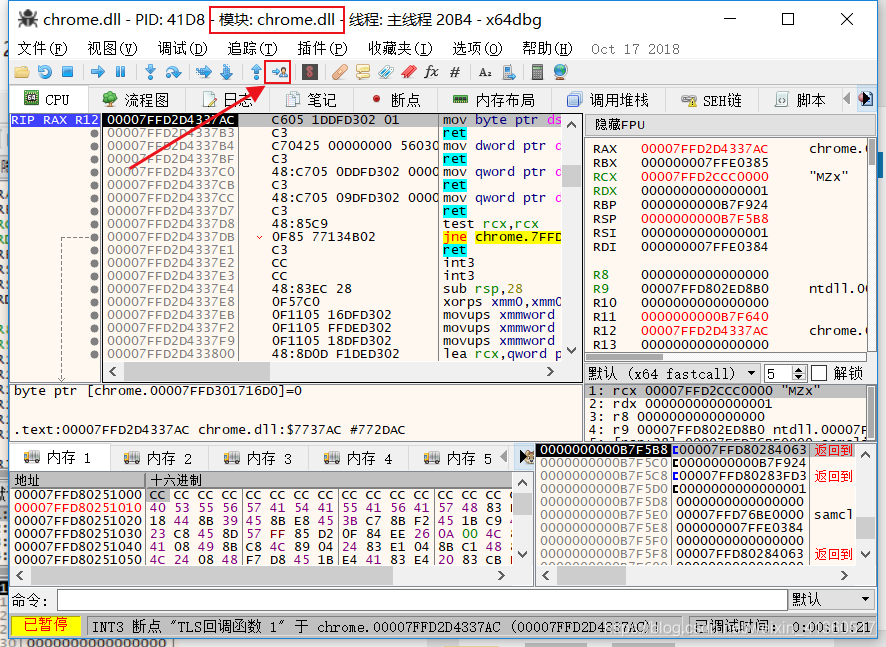Switch to the SEH链 tab
Screen dimensions: 886x647
point(711,100)
